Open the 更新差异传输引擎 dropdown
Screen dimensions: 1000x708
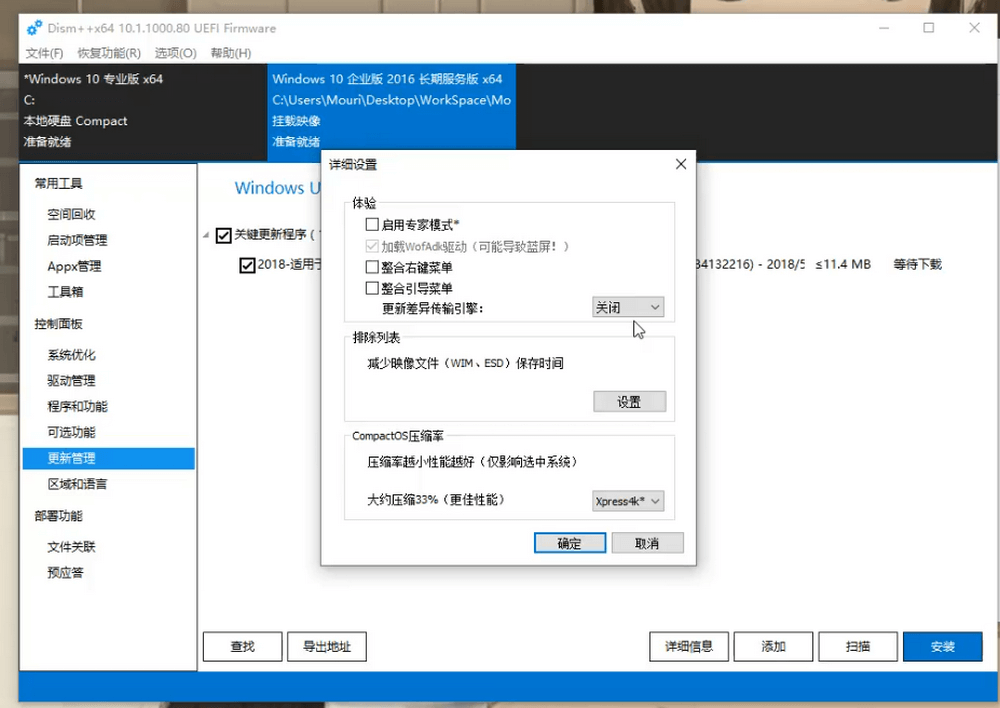point(628,307)
